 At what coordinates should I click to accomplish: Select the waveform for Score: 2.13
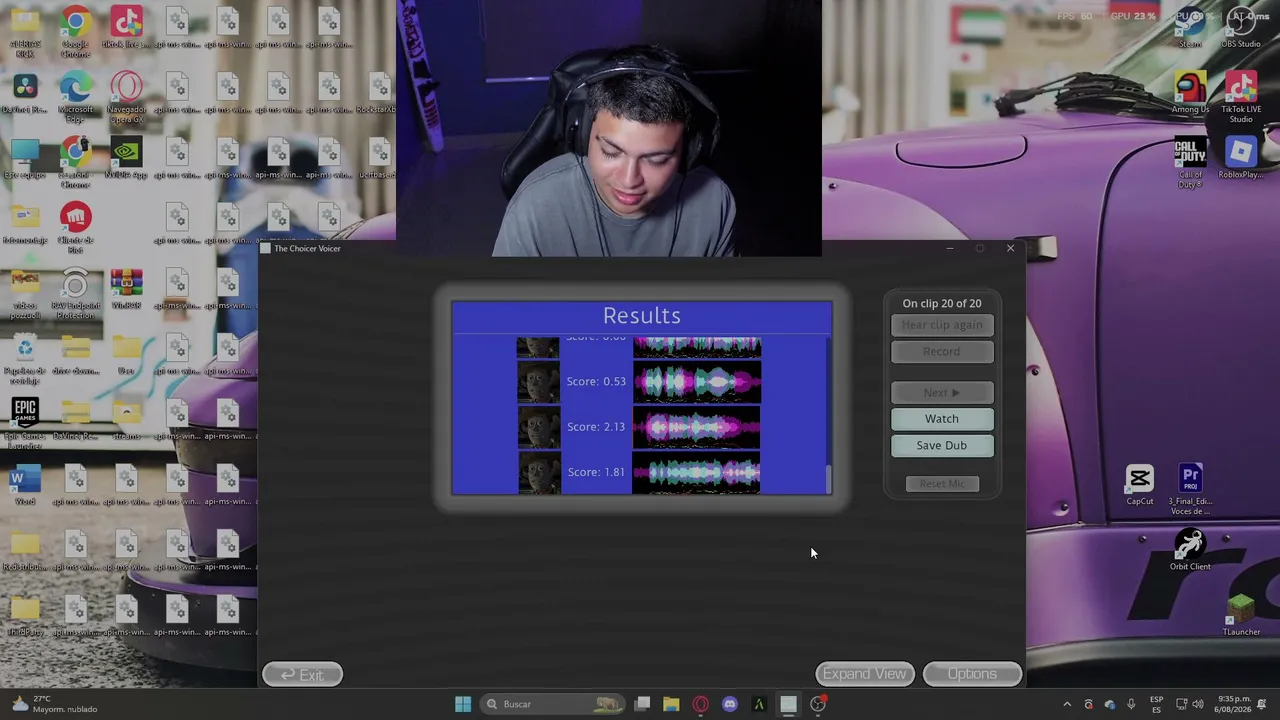(x=697, y=427)
